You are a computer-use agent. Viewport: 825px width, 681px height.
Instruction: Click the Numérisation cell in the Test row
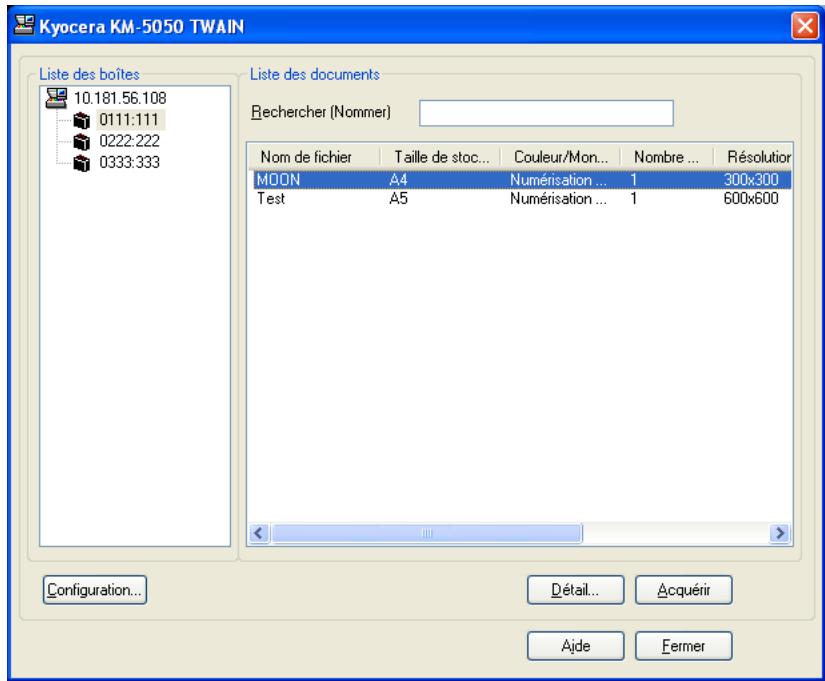[558, 198]
